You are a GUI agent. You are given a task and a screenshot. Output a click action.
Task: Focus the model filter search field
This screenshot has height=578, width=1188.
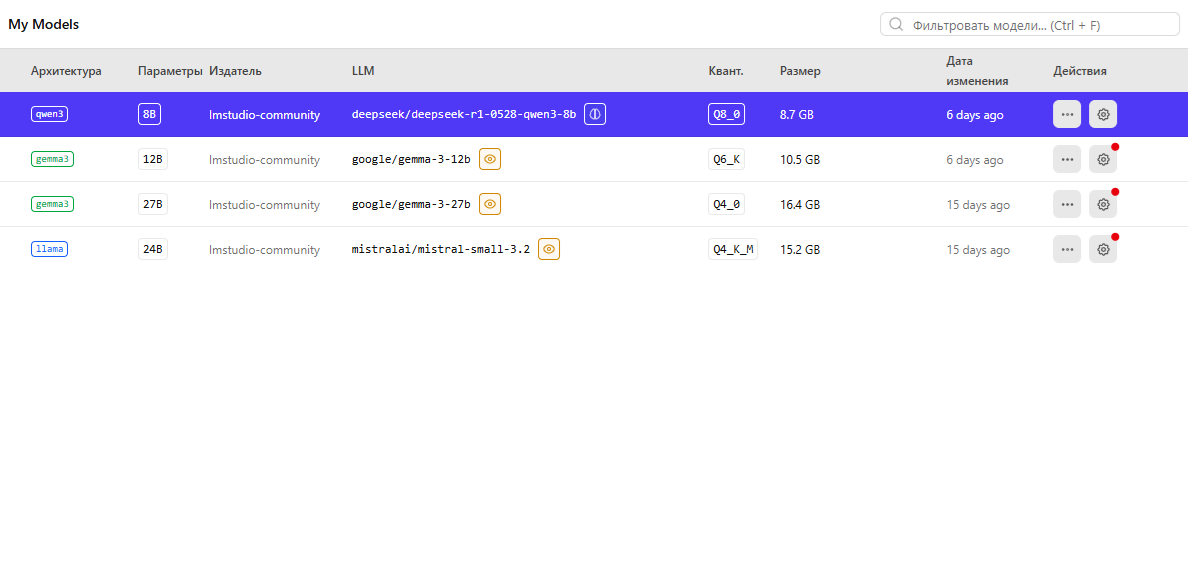click(x=1040, y=25)
